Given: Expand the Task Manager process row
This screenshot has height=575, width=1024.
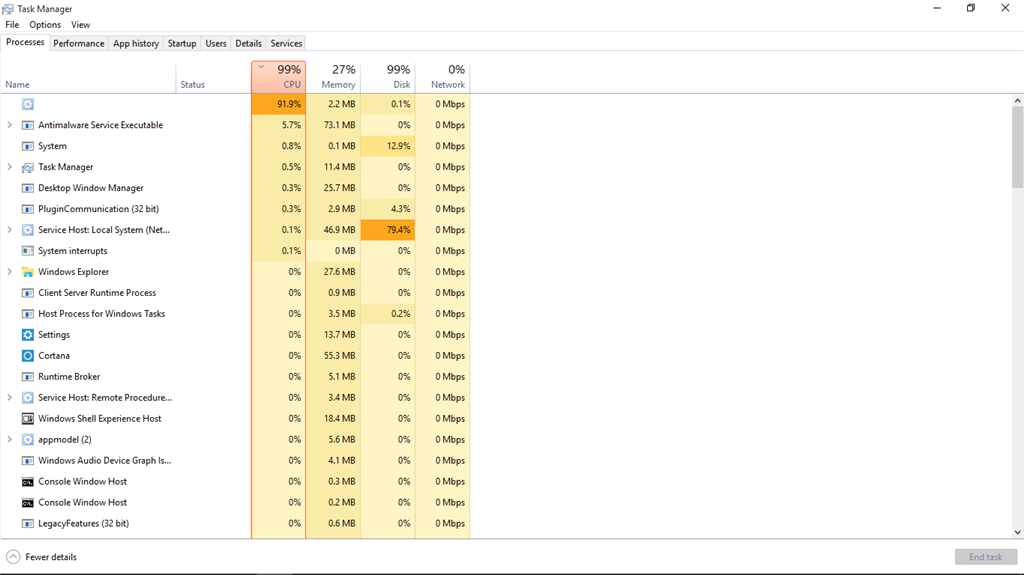Looking at the screenshot, I should (9, 167).
